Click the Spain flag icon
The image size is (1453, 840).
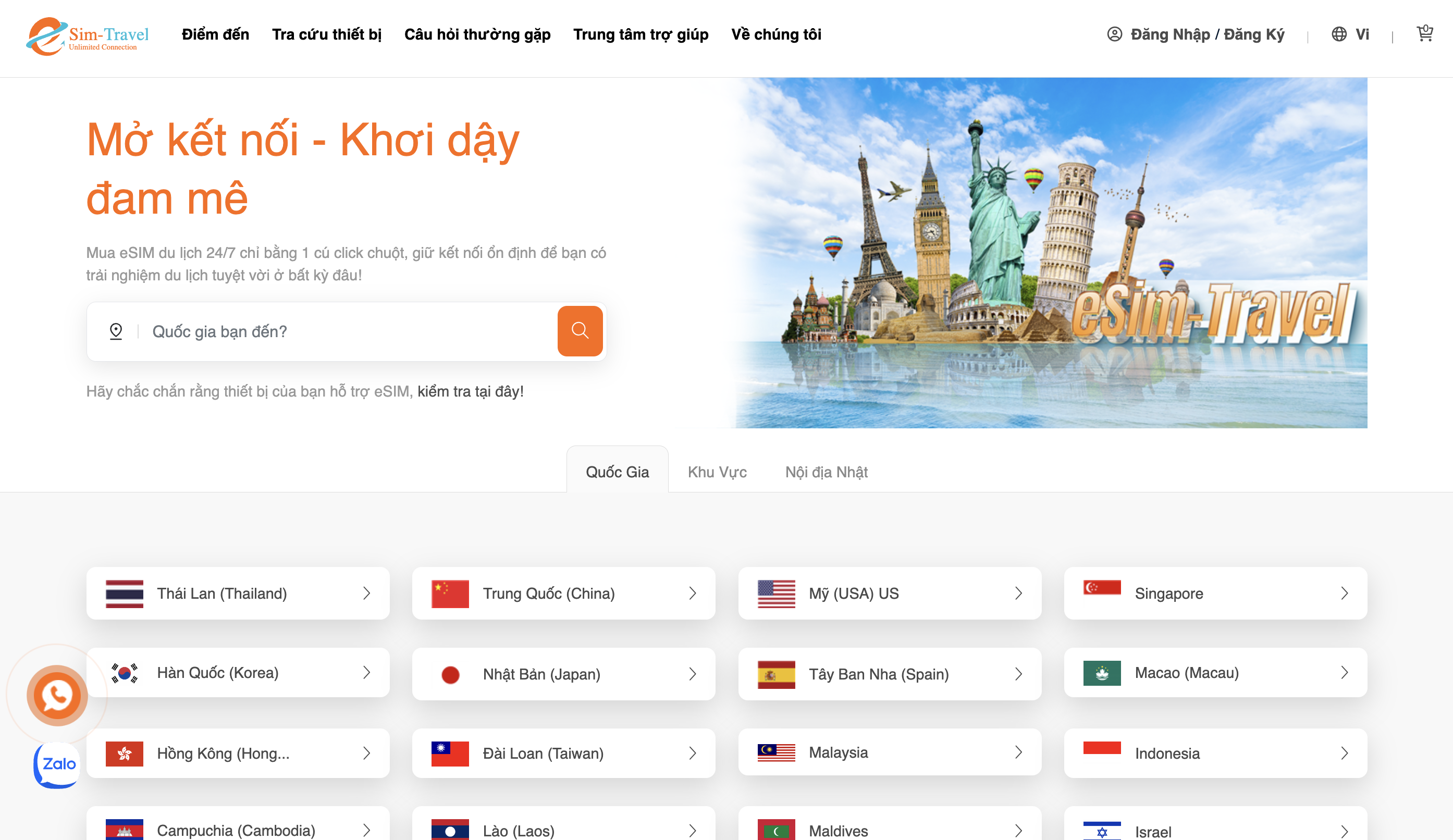pos(776,674)
